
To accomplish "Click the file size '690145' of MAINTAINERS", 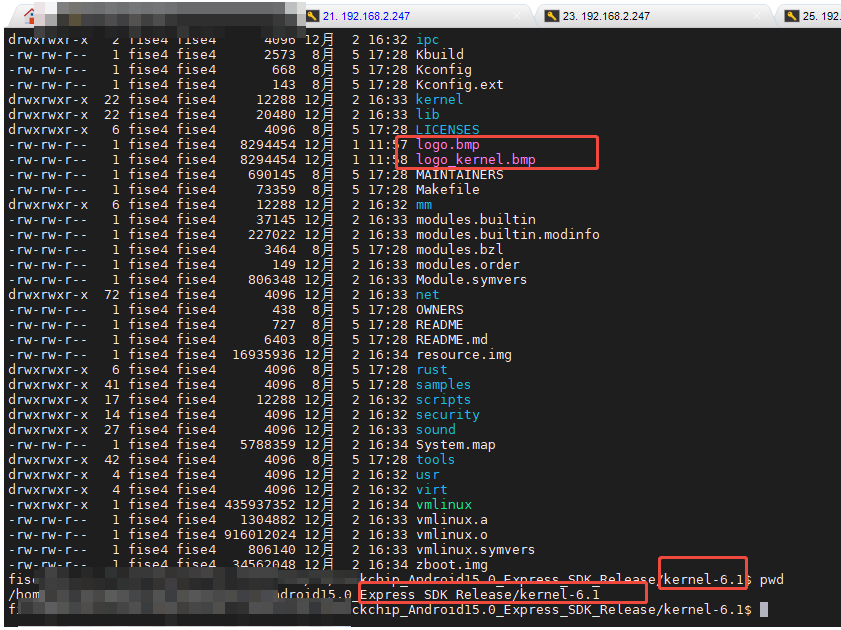I will pos(272,175).
